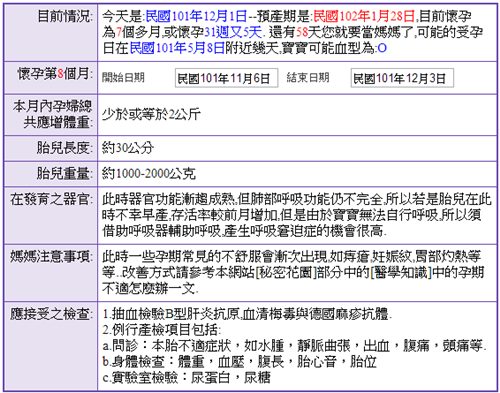Click the line a.問診：本胎不適症狀
This screenshot has width=500, height=393.
click(294, 346)
